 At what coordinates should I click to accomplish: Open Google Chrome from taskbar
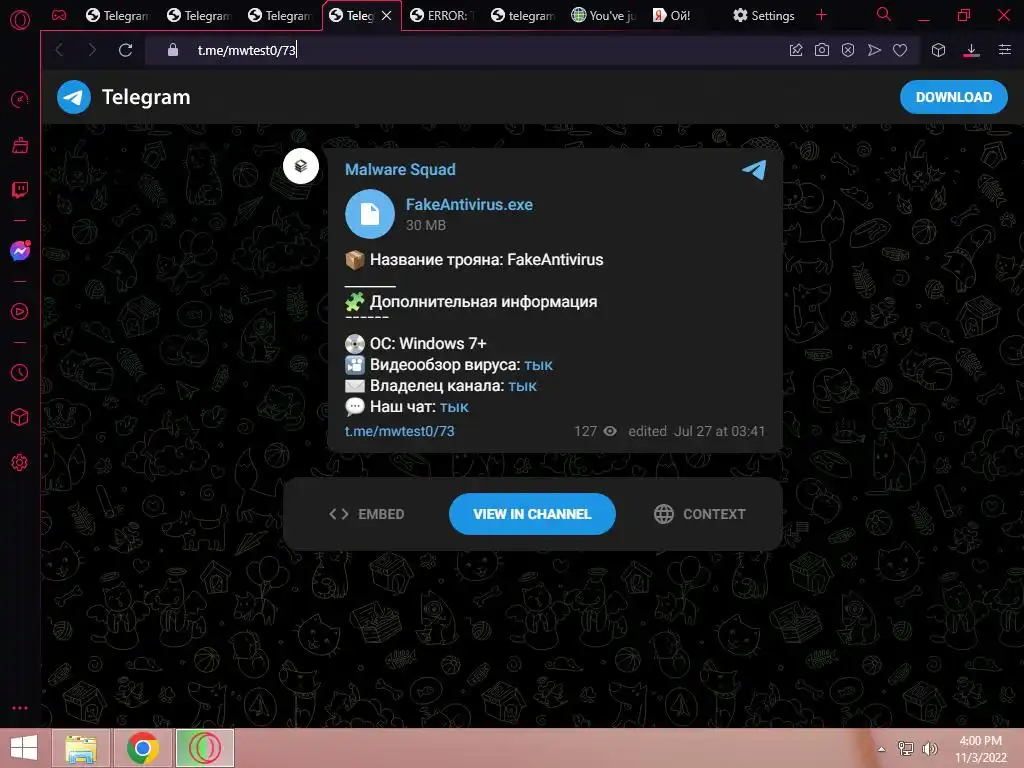[x=142, y=748]
